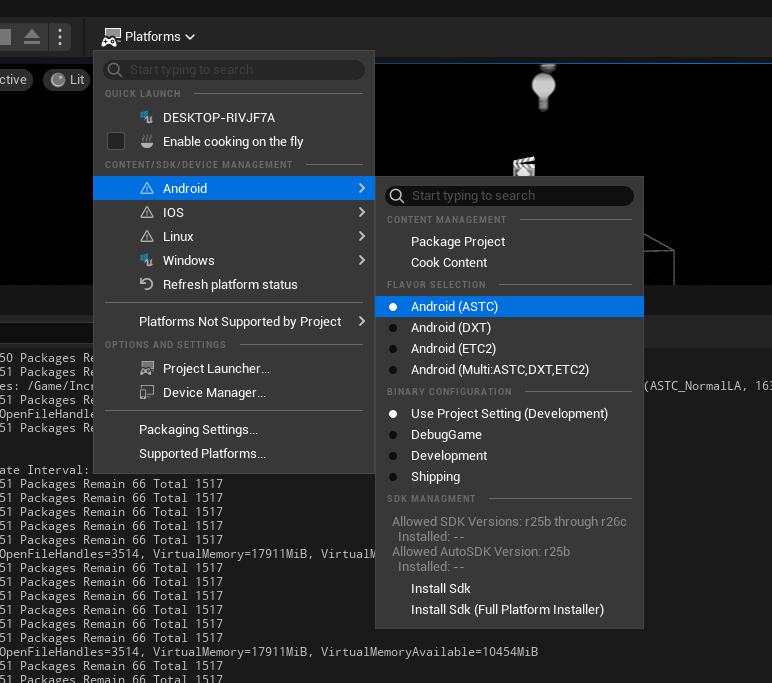Open the perspective view dropdown
The image size is (772, 683).
pos(14,80)
